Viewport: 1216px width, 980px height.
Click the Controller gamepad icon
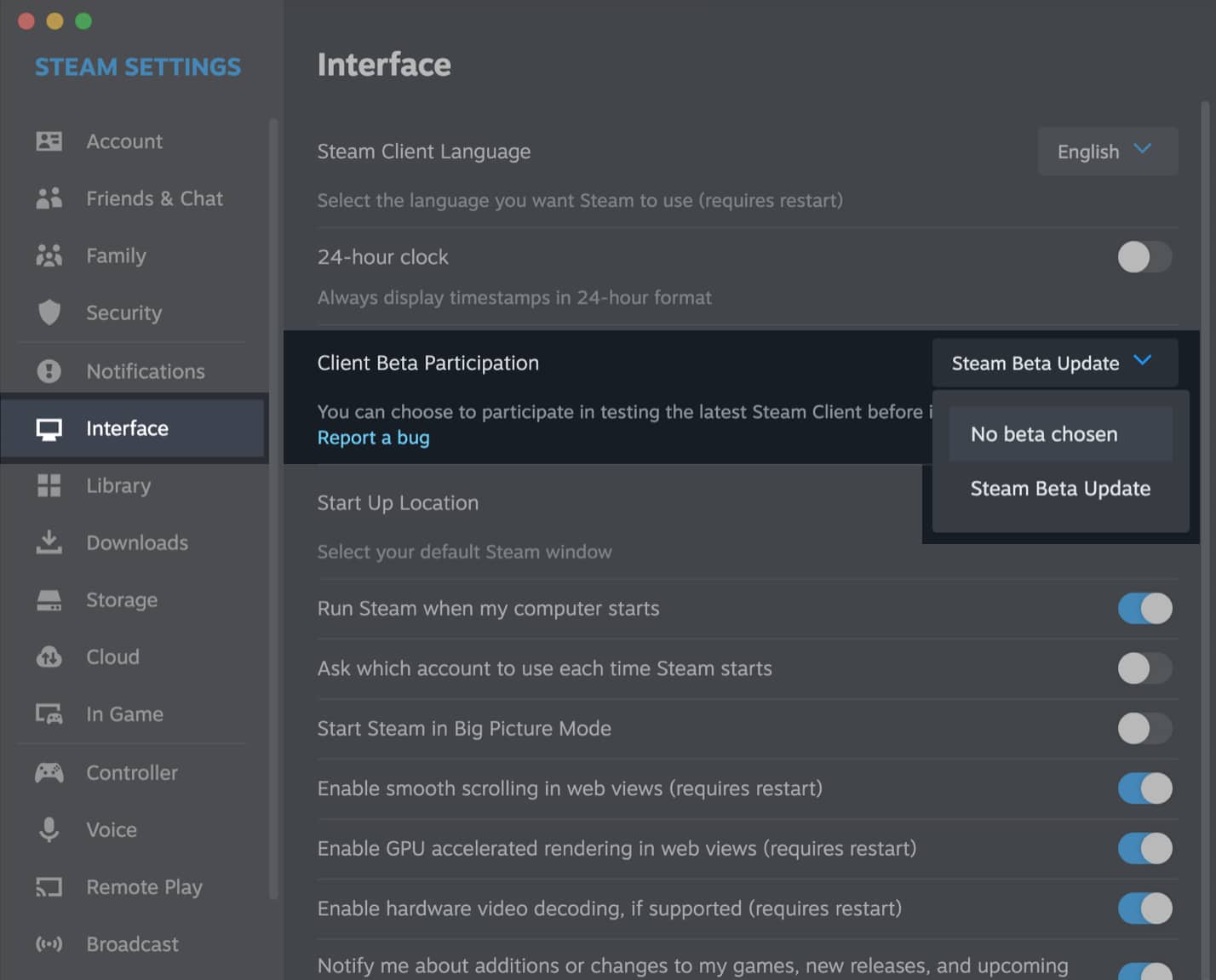(49, 773)
